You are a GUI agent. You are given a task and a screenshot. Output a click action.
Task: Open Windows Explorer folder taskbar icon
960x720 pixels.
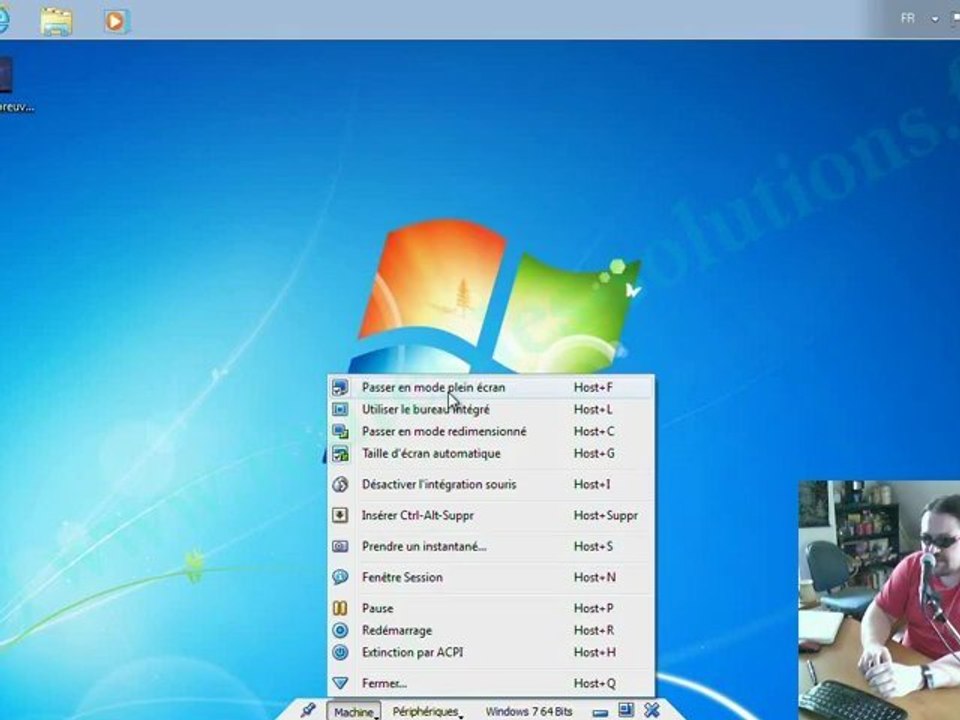click(x=56, y=21)
